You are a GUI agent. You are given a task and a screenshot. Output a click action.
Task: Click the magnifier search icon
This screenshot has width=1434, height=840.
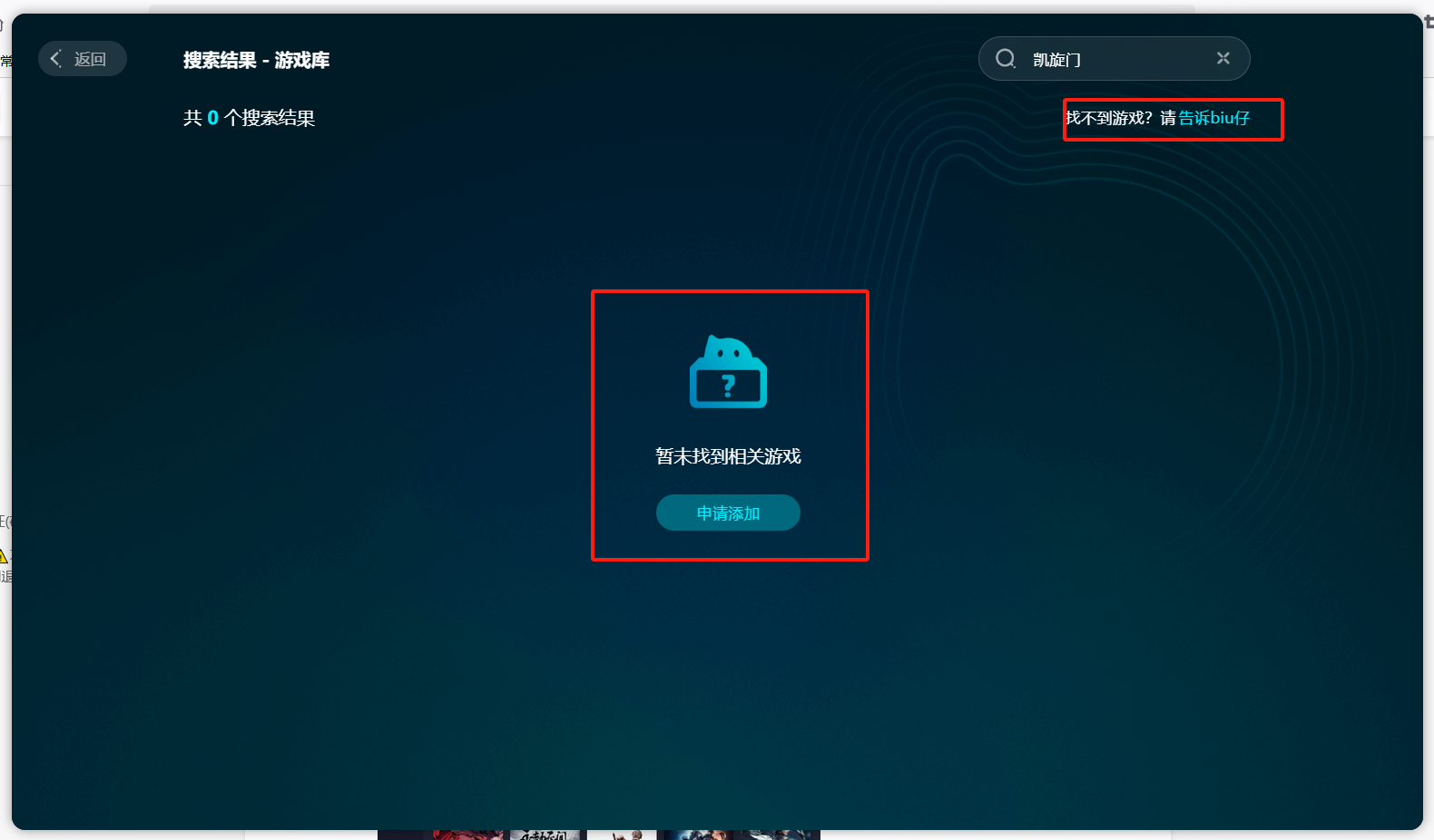click(1006, 59)
